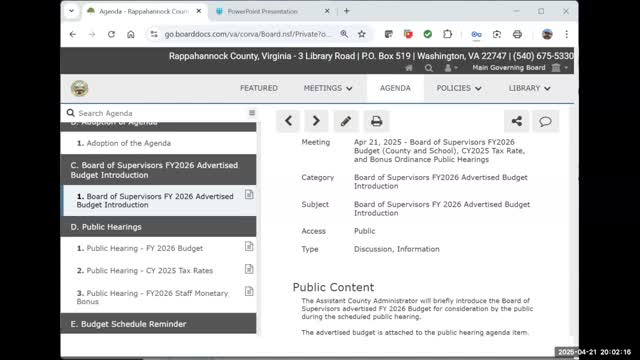Open the comment speech bubble icon
The width and height of the screenshot is (640, 360).
coord(545,121)
